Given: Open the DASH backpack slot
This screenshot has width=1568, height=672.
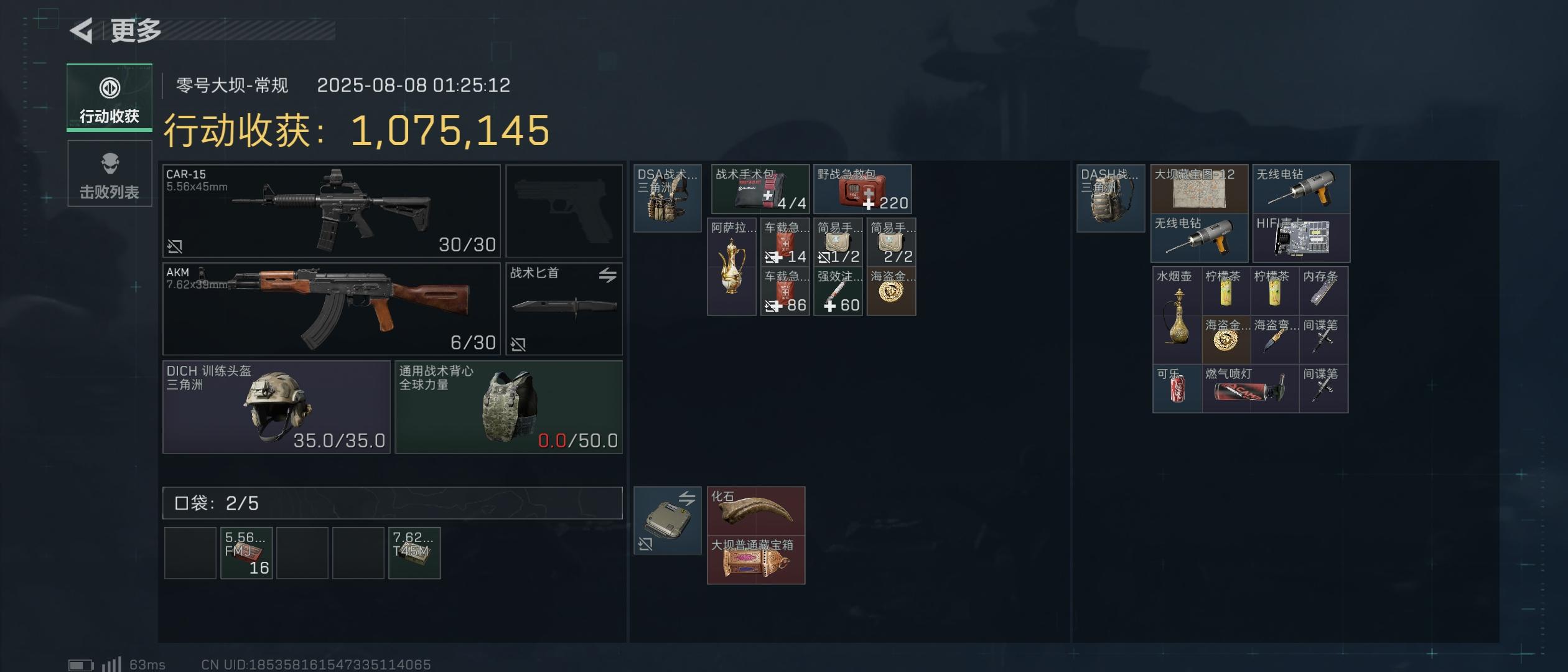Looking at the screenshot, I should click(1111, 198).
